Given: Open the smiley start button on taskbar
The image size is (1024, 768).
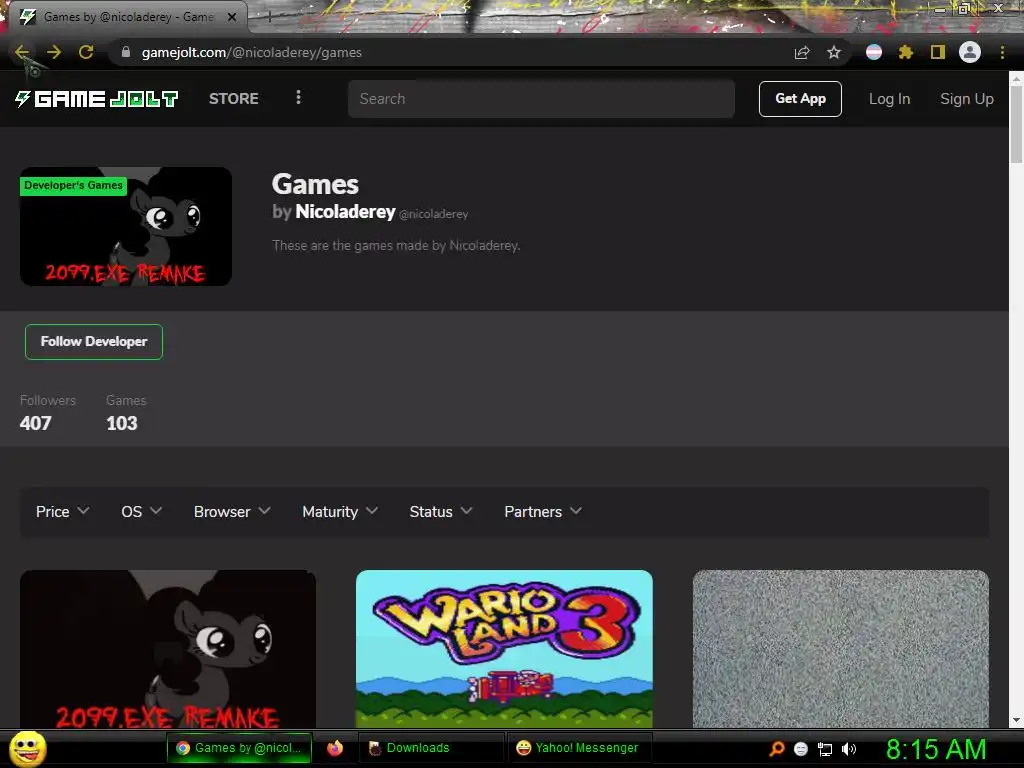Looking at the screenshot, I should point(27,748).
